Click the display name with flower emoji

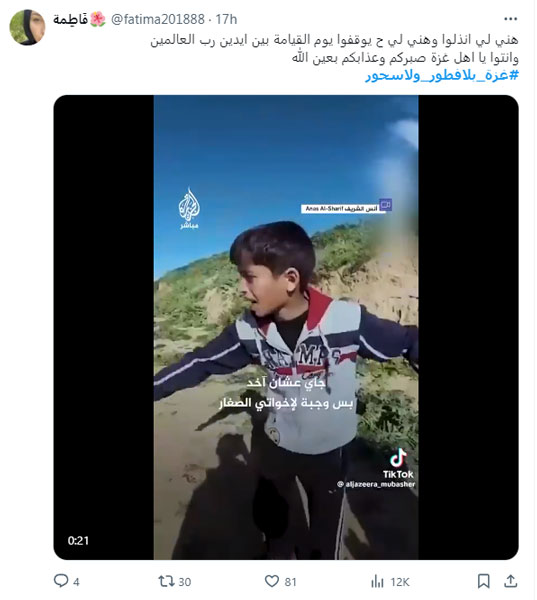(x=79, y=19)
